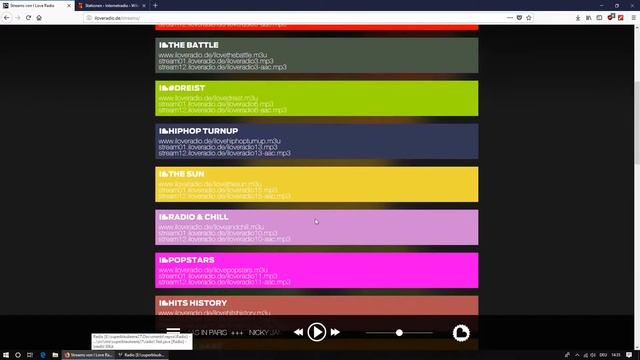Click the site info icon left of the URL

89,18
